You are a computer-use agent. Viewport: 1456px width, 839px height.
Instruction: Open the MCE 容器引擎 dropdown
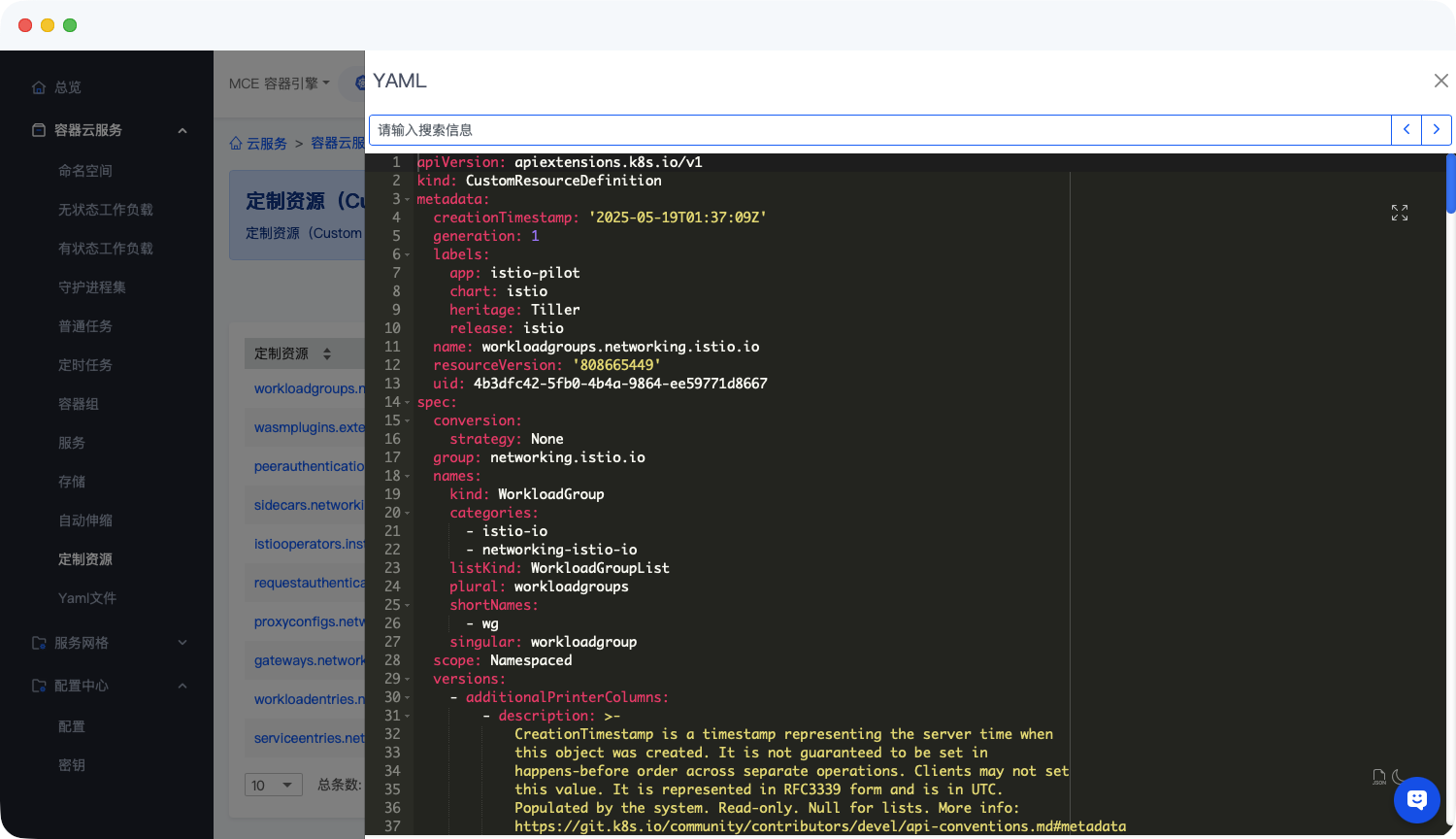click(x=280, y=84)
